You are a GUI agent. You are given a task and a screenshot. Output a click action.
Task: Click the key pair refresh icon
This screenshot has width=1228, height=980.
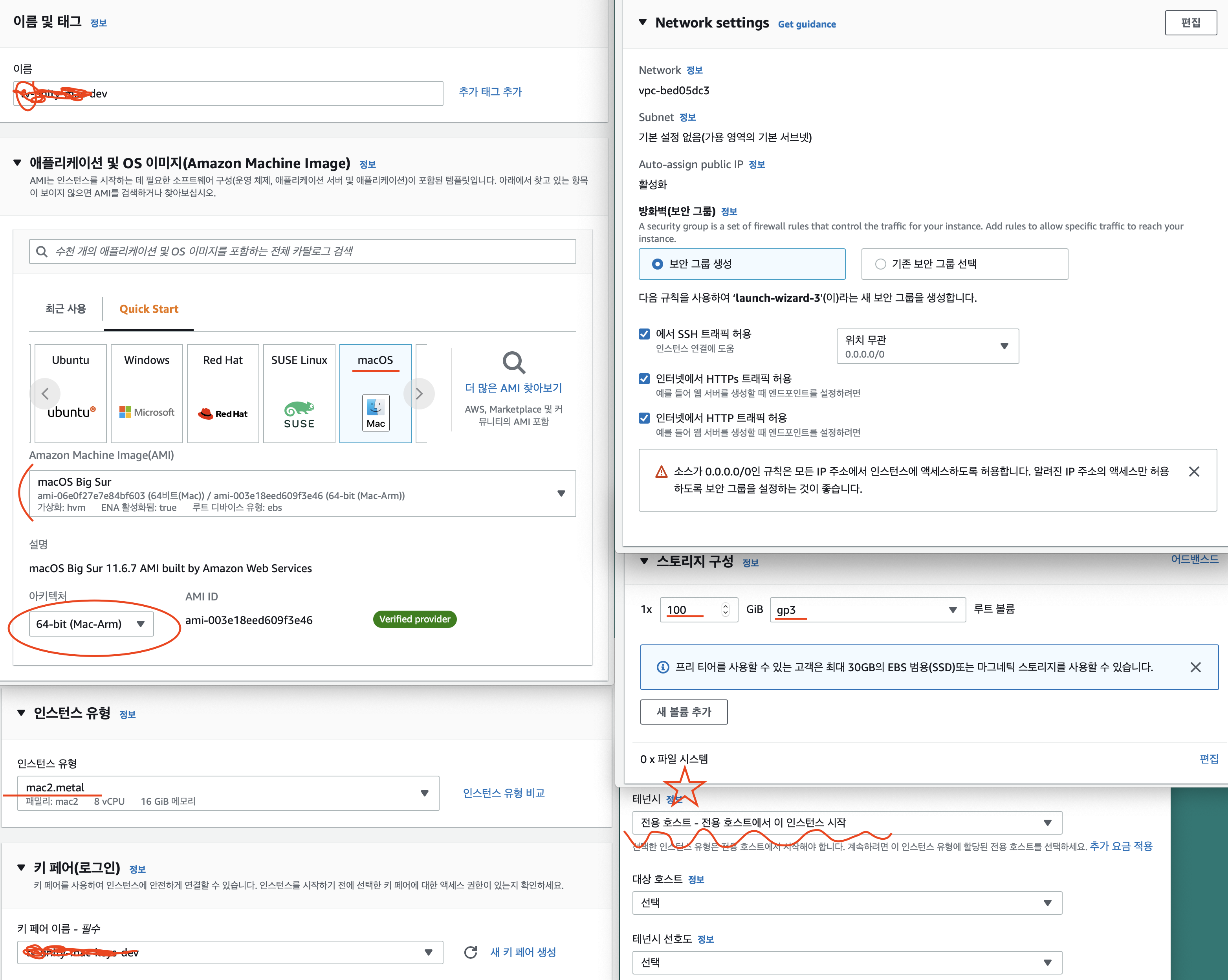click(x=471, y=952)
